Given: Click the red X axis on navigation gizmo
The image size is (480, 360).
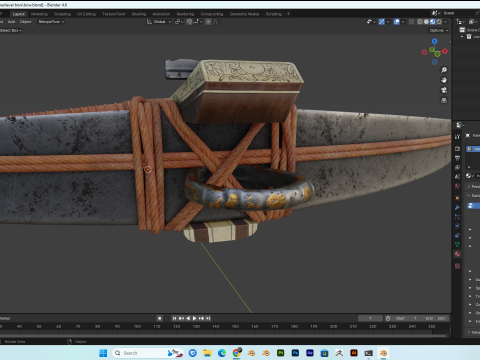Looking at the screenshot, I should tap(445, 51).
